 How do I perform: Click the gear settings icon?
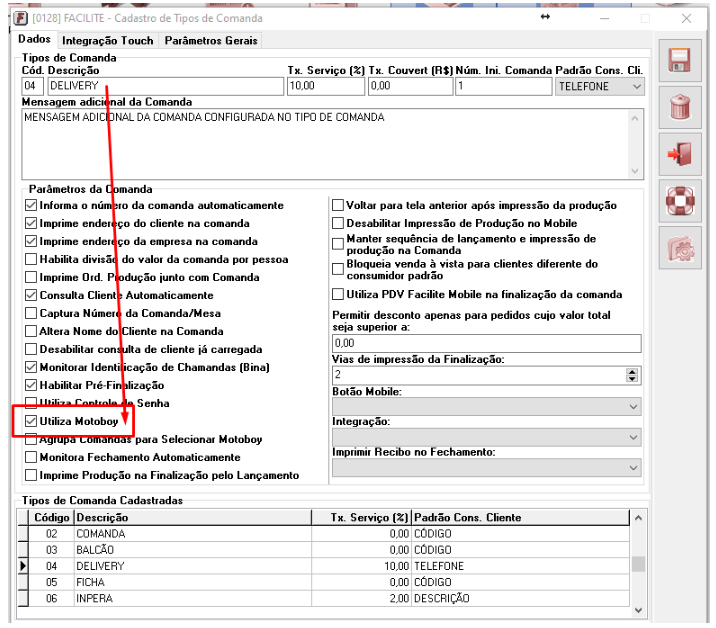point(679,248)
